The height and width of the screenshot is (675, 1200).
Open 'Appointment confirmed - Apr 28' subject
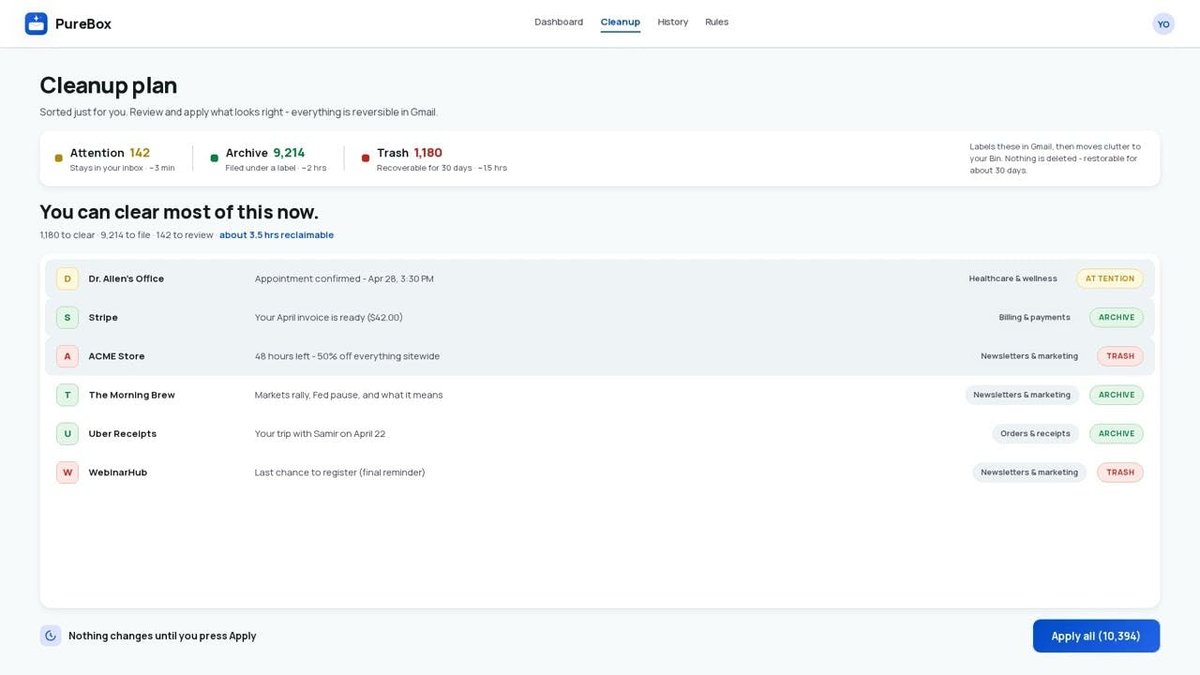point(344,279)
